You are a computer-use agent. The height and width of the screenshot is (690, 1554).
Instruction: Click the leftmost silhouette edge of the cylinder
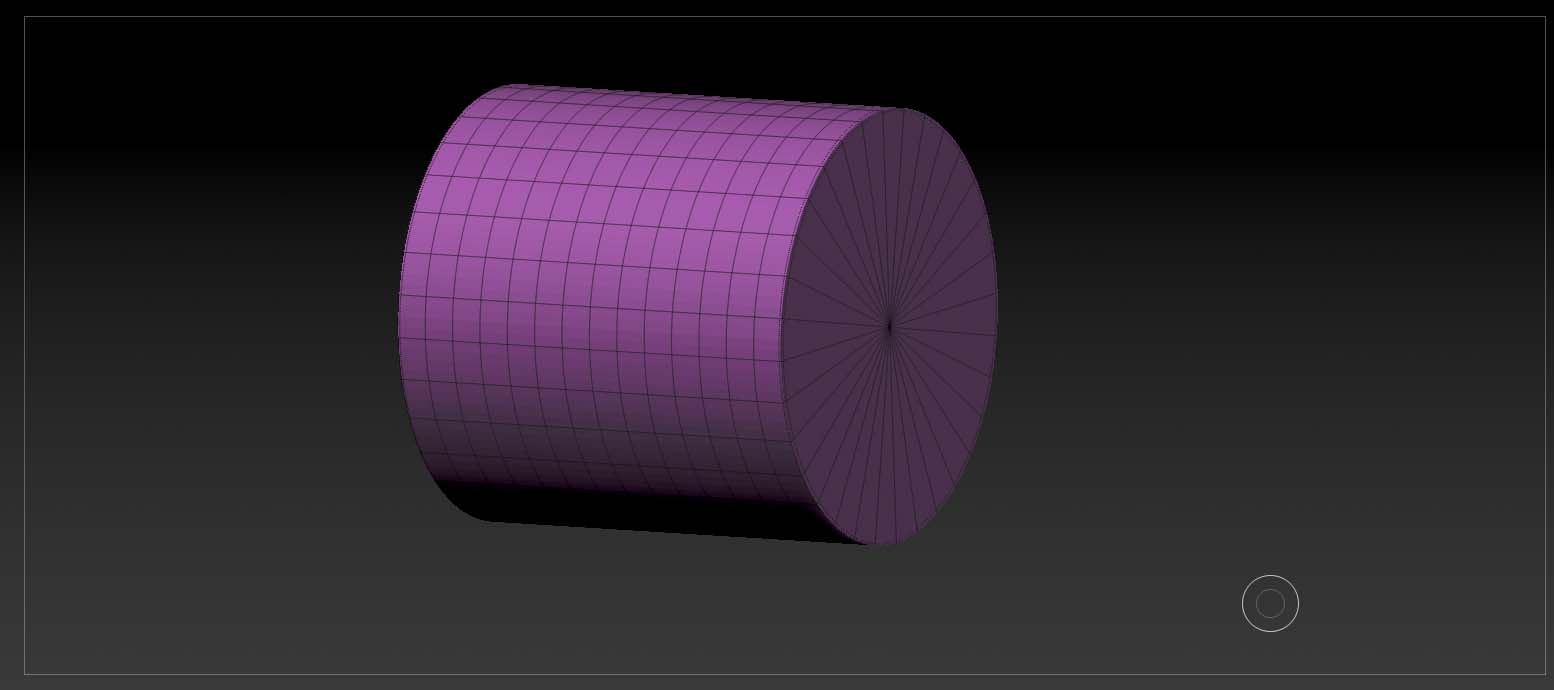pyautogui.click(x=400, y=320)
